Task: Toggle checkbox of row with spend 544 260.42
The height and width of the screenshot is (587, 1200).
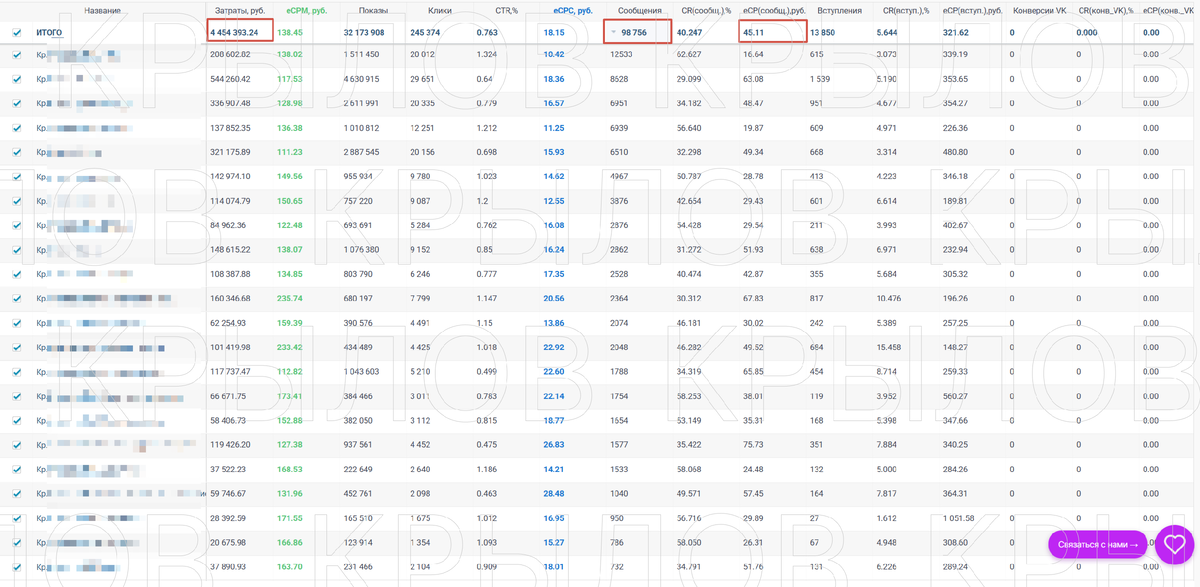Action: point(17,79)
